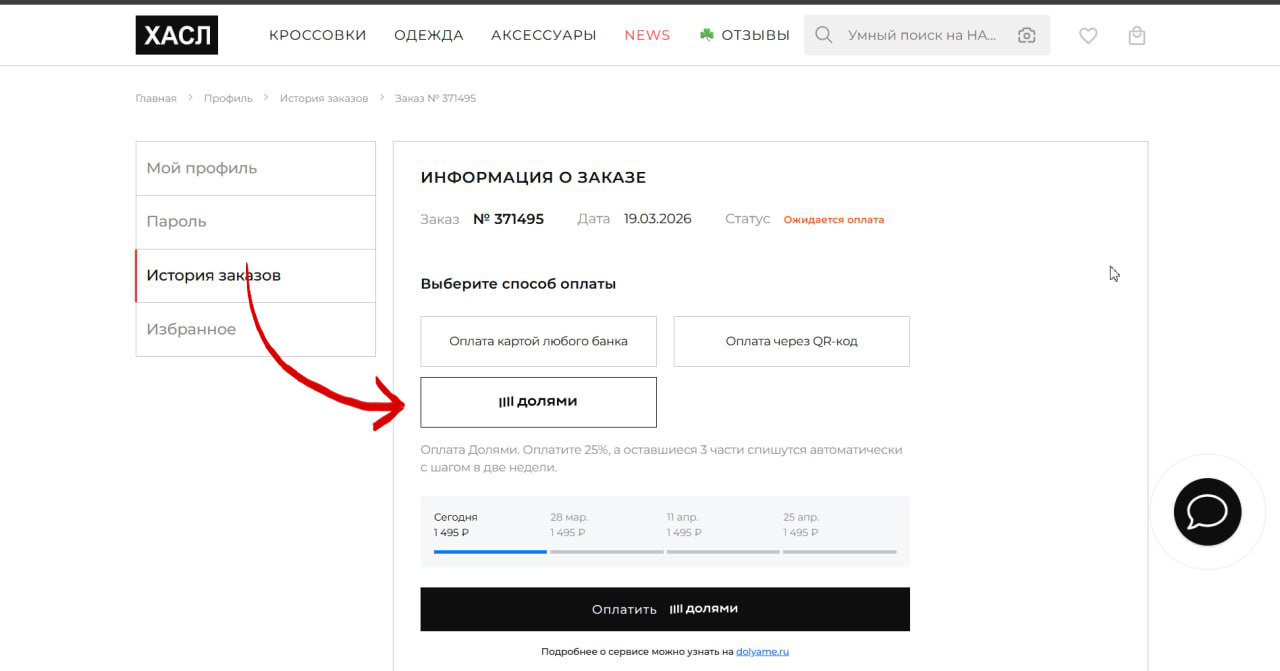Open the Пароль sidebar section
1280x671 pixels.
coord(255,222)
